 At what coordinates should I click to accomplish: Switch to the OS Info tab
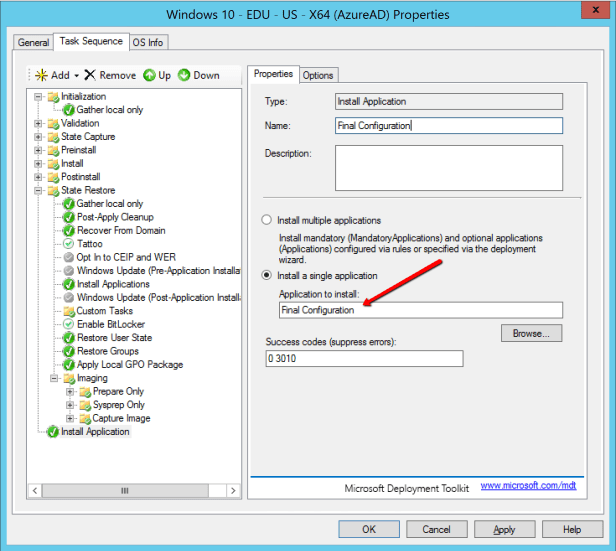pos(149,42)
